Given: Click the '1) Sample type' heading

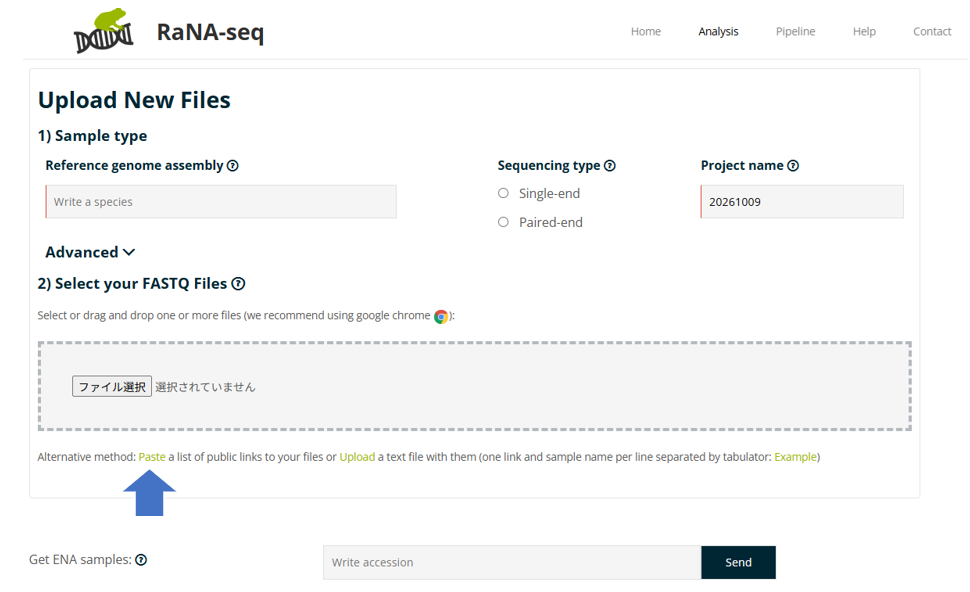Looking at the screenshot, I should point(93,136).
